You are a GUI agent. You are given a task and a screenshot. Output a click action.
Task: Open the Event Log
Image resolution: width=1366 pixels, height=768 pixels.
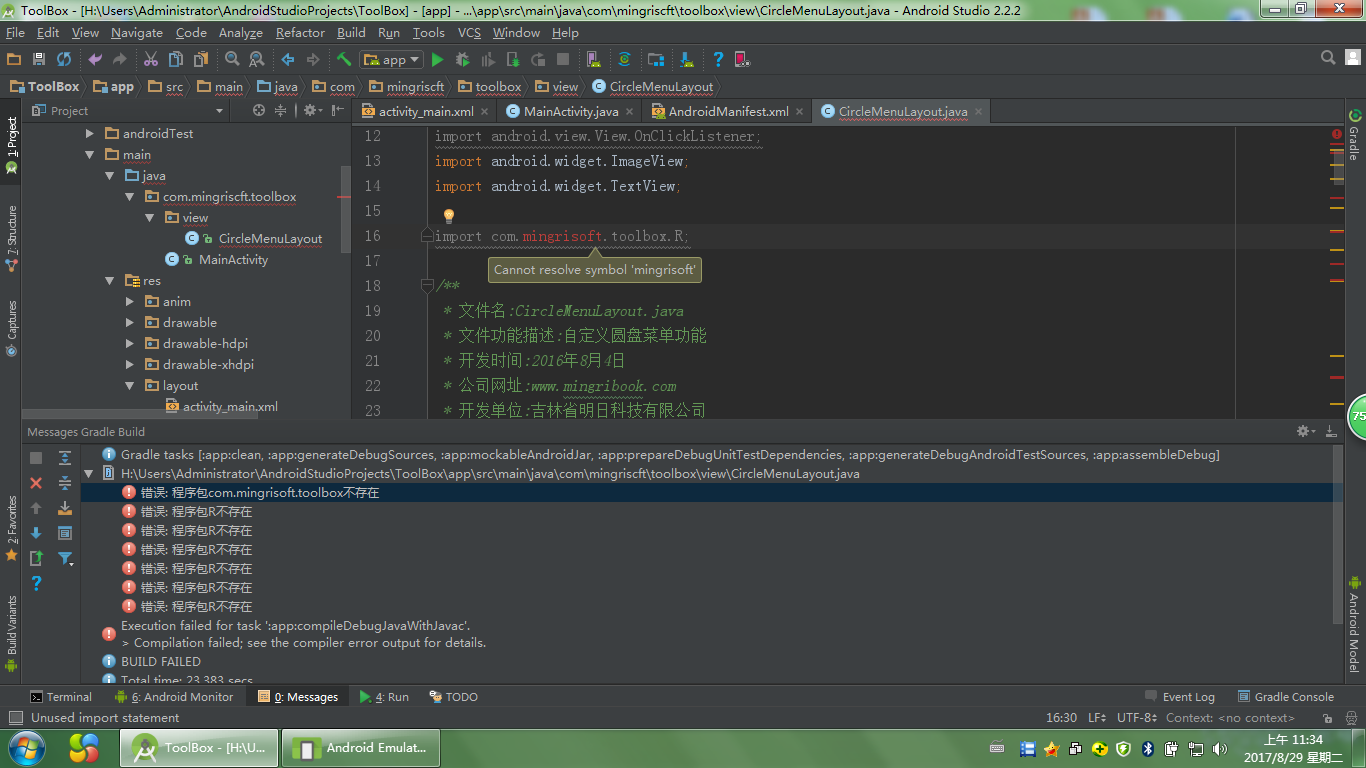(x=1178, y=697)
